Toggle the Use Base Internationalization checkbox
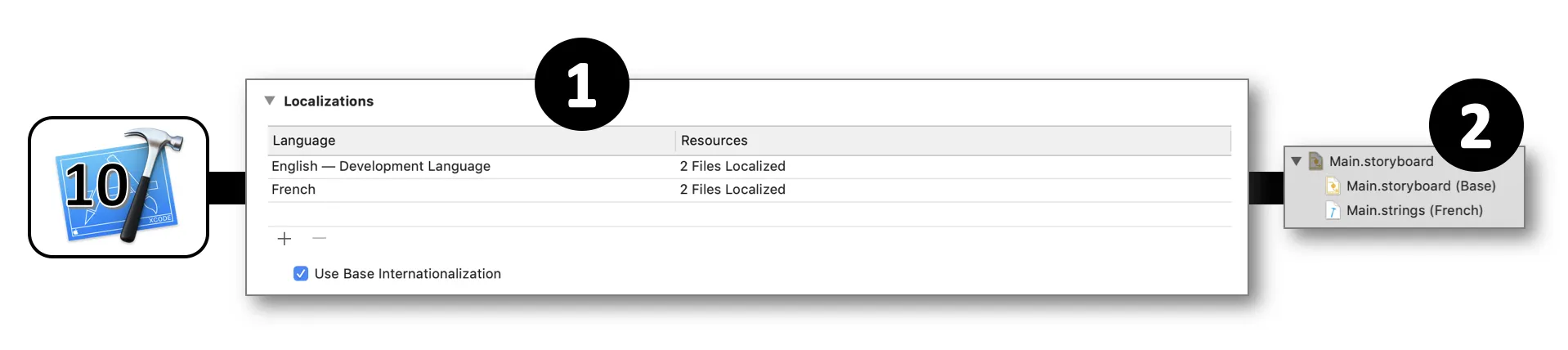Screen dimensions: 1568x350 click(301, 274)
